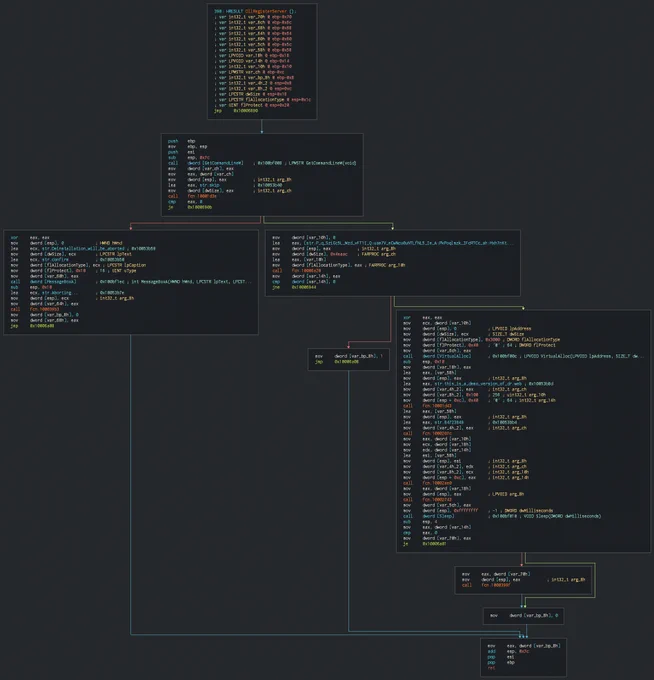Click the 'push esi' instruction line
This screenshot has height=680, width=654.
(x=181, y=152)
